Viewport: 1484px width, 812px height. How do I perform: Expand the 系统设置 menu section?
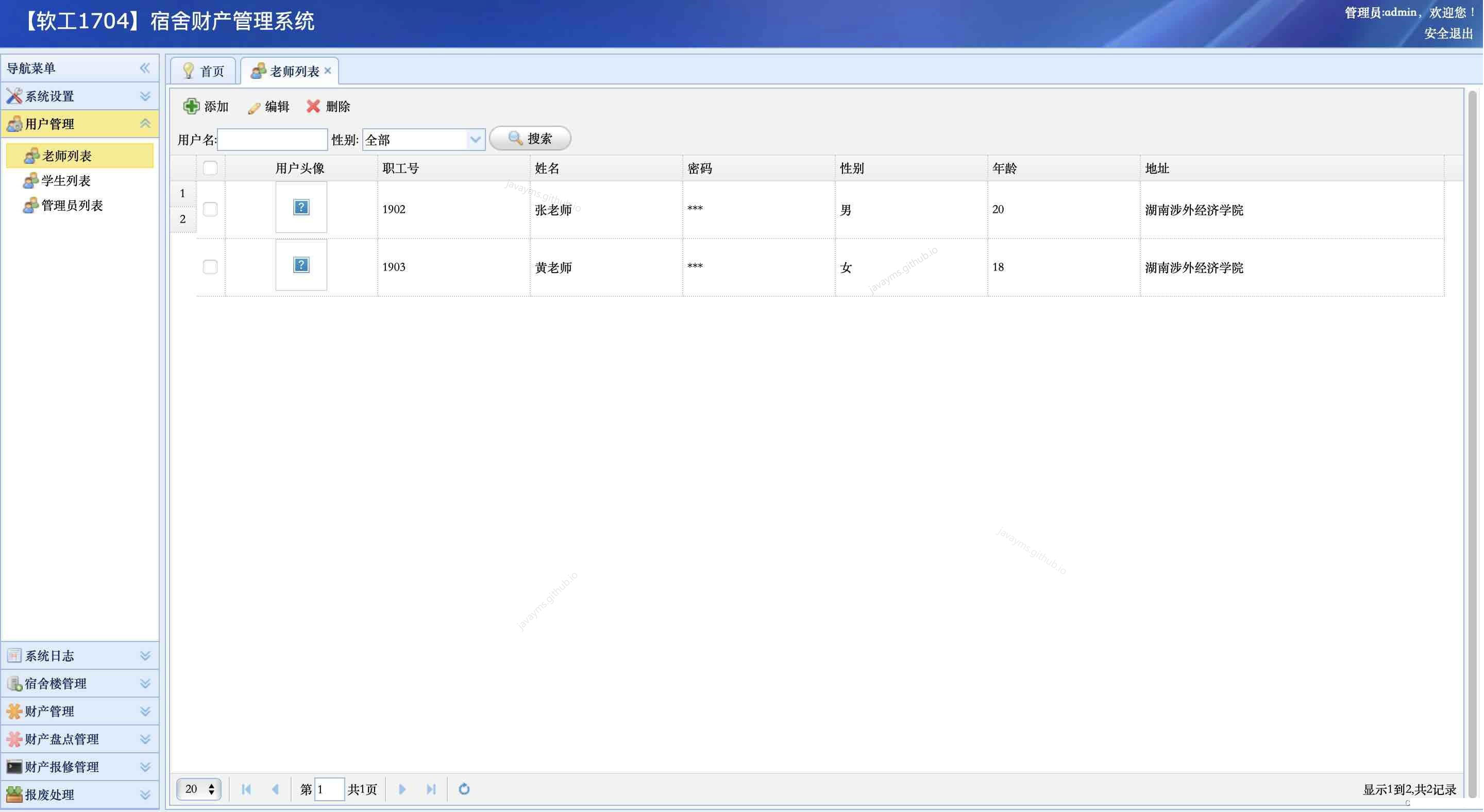coord(145,96)
